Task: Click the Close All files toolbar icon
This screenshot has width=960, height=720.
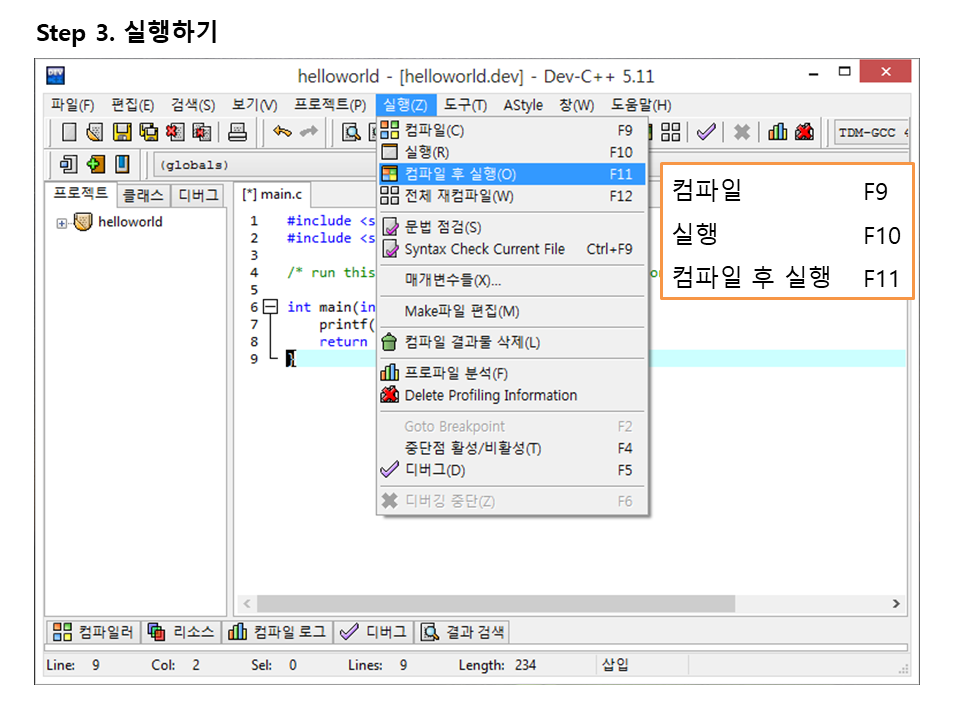Action: click(x=202, y=132)
